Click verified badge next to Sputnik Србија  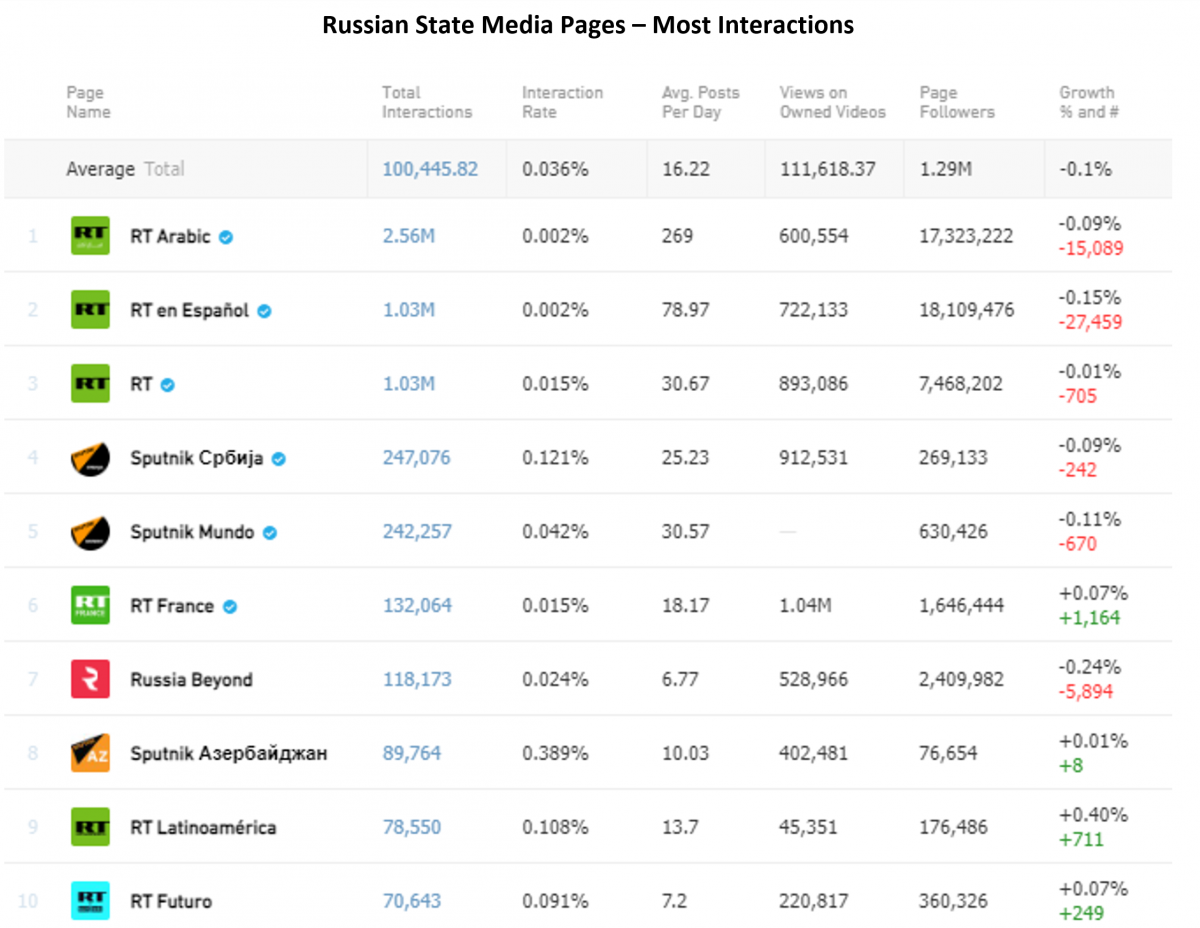pyautogui.click(x=279, y=459)
